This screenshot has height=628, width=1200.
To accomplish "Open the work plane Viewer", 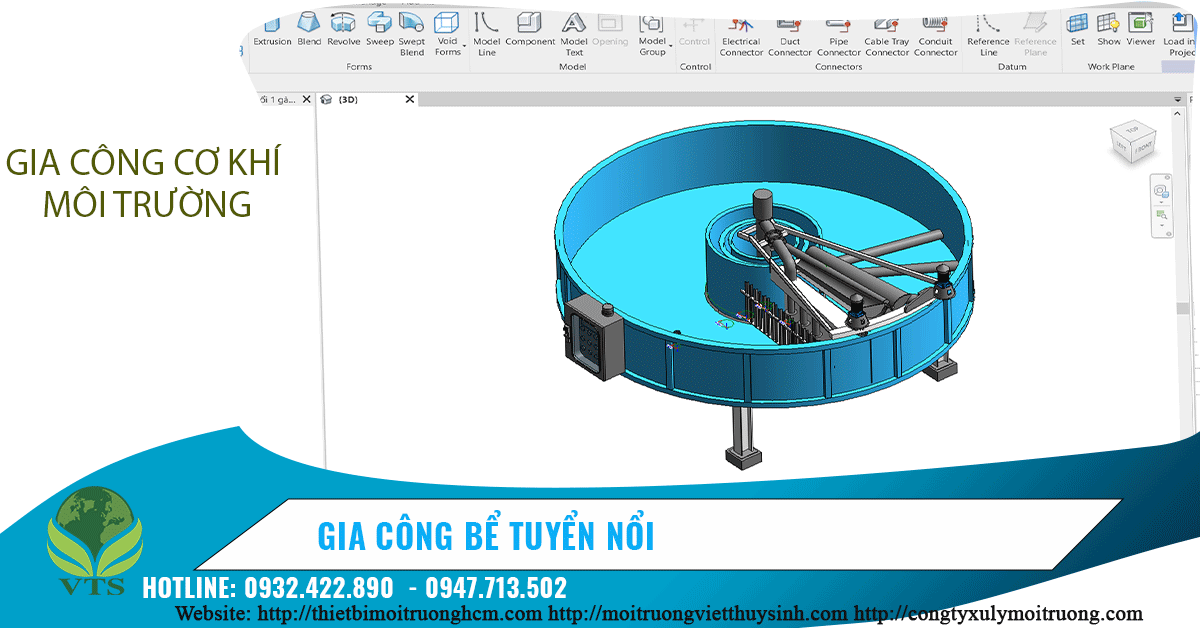I will click(x=1141, y=30).
